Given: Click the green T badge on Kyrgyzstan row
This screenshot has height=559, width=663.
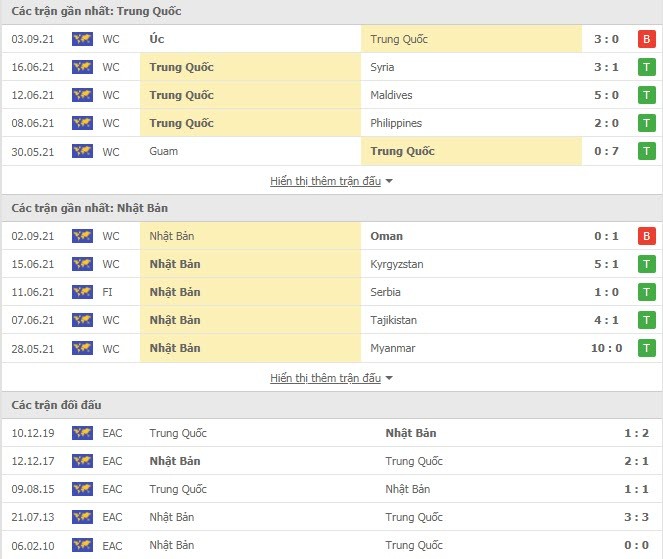Looking at the screenshot, I should pos(647,264).
